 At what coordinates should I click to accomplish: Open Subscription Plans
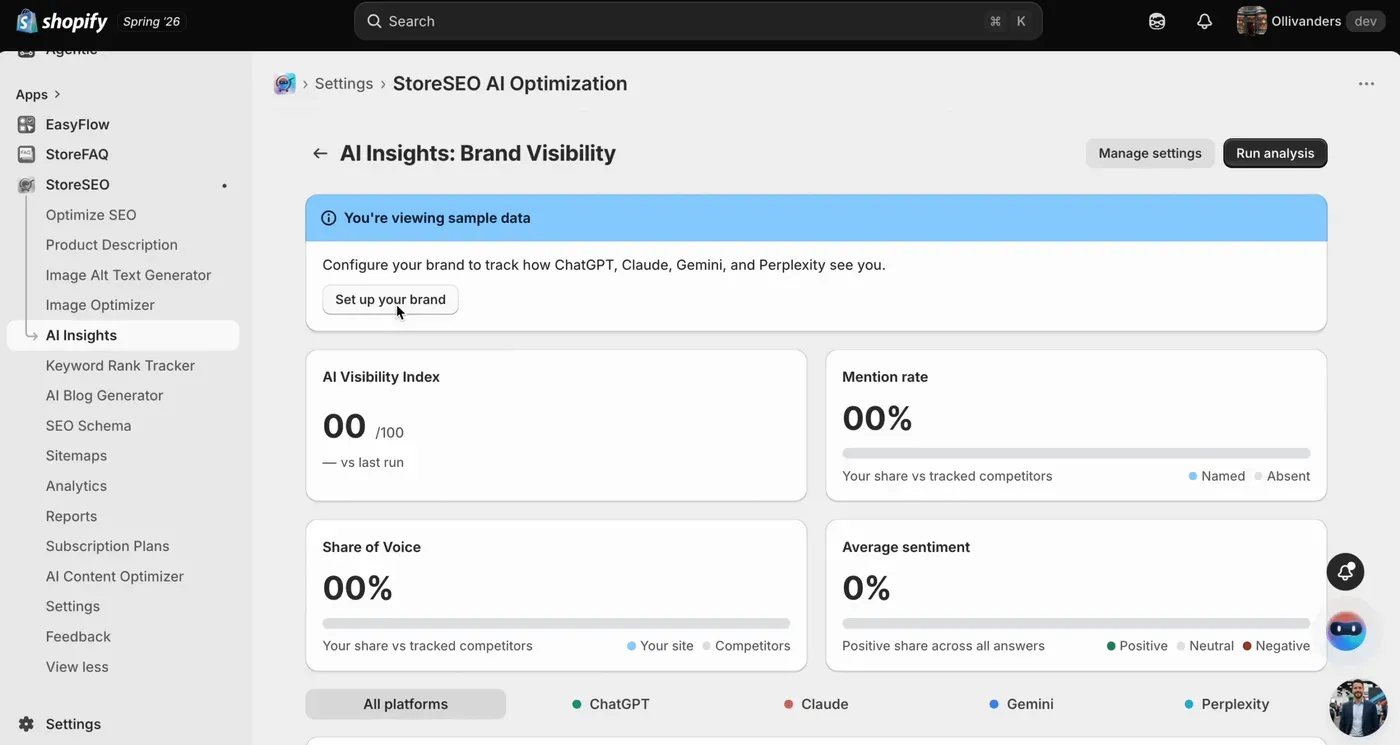(x=107, y=546)
